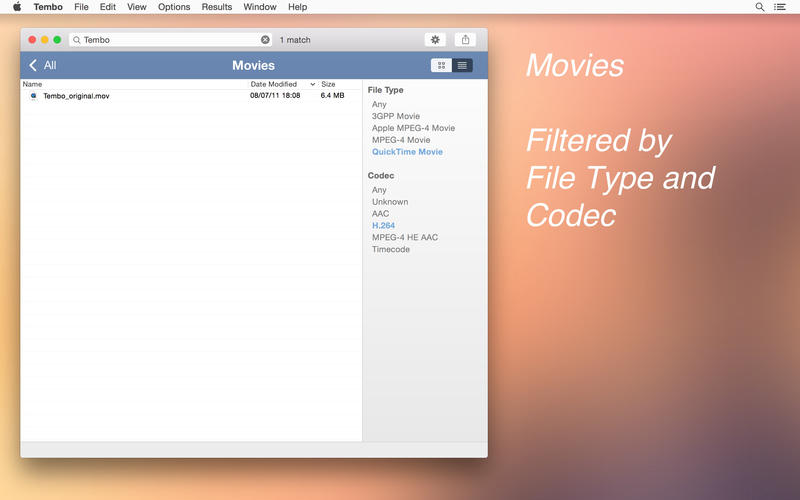Click into the Tembo search field
This screenshot has width=800, height=500.
pos(165,40)
